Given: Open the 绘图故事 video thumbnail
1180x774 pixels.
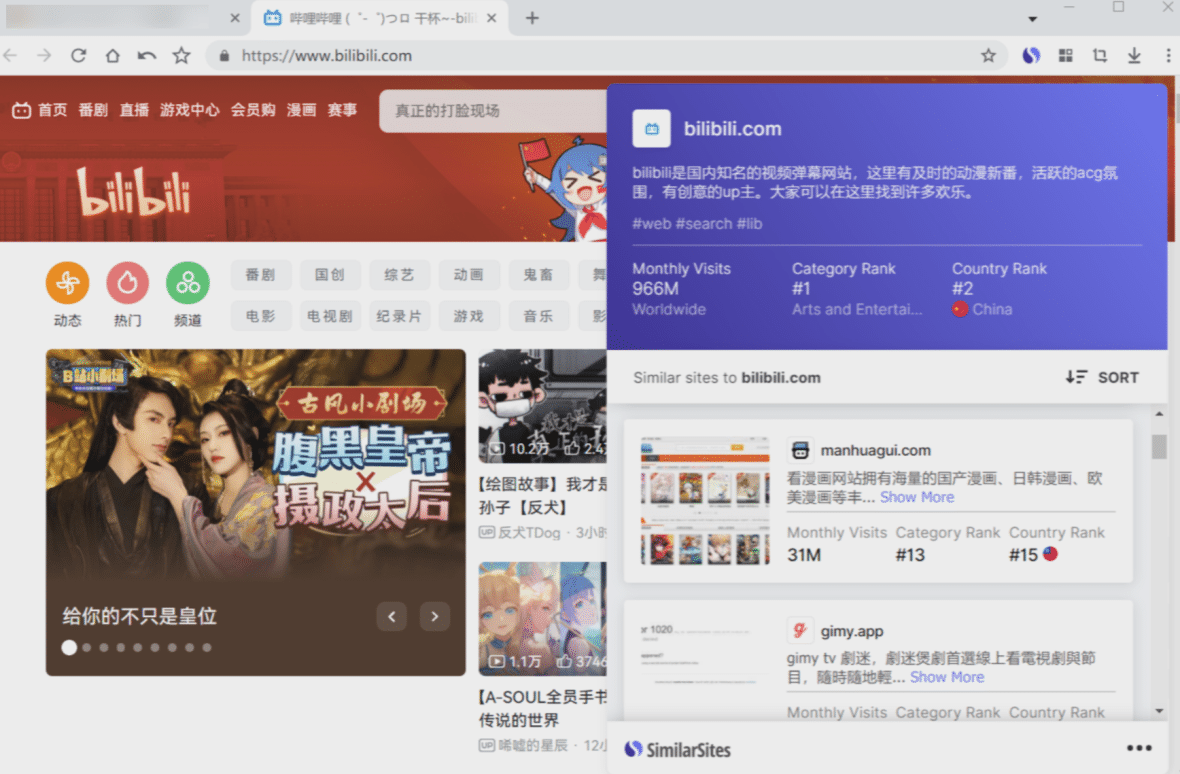Looking at the screenshot, I should coord(543,406).
